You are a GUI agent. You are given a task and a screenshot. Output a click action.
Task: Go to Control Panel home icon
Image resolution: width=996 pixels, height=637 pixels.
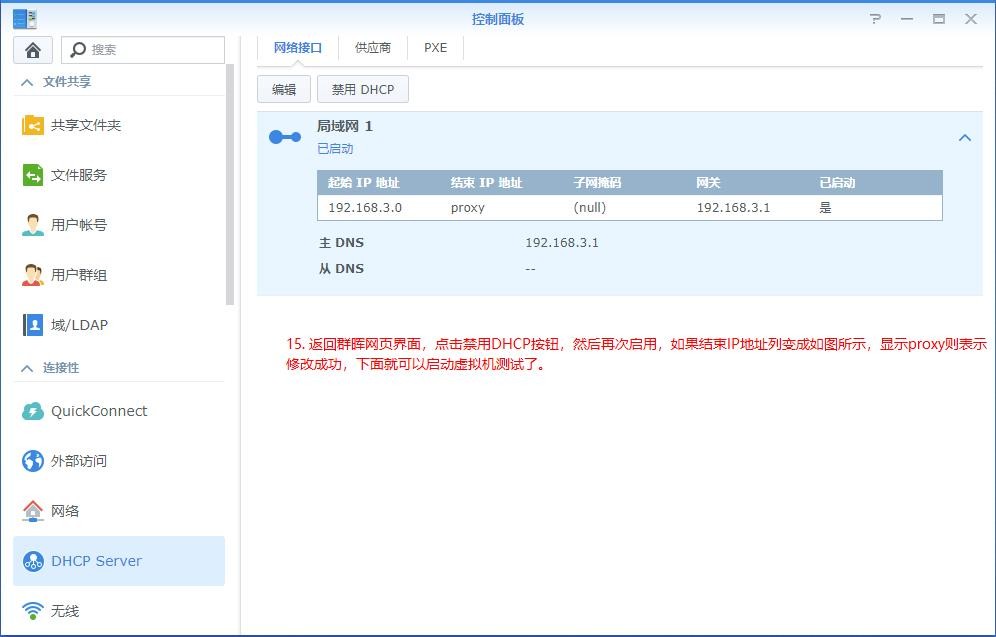(x=33, y=50)
